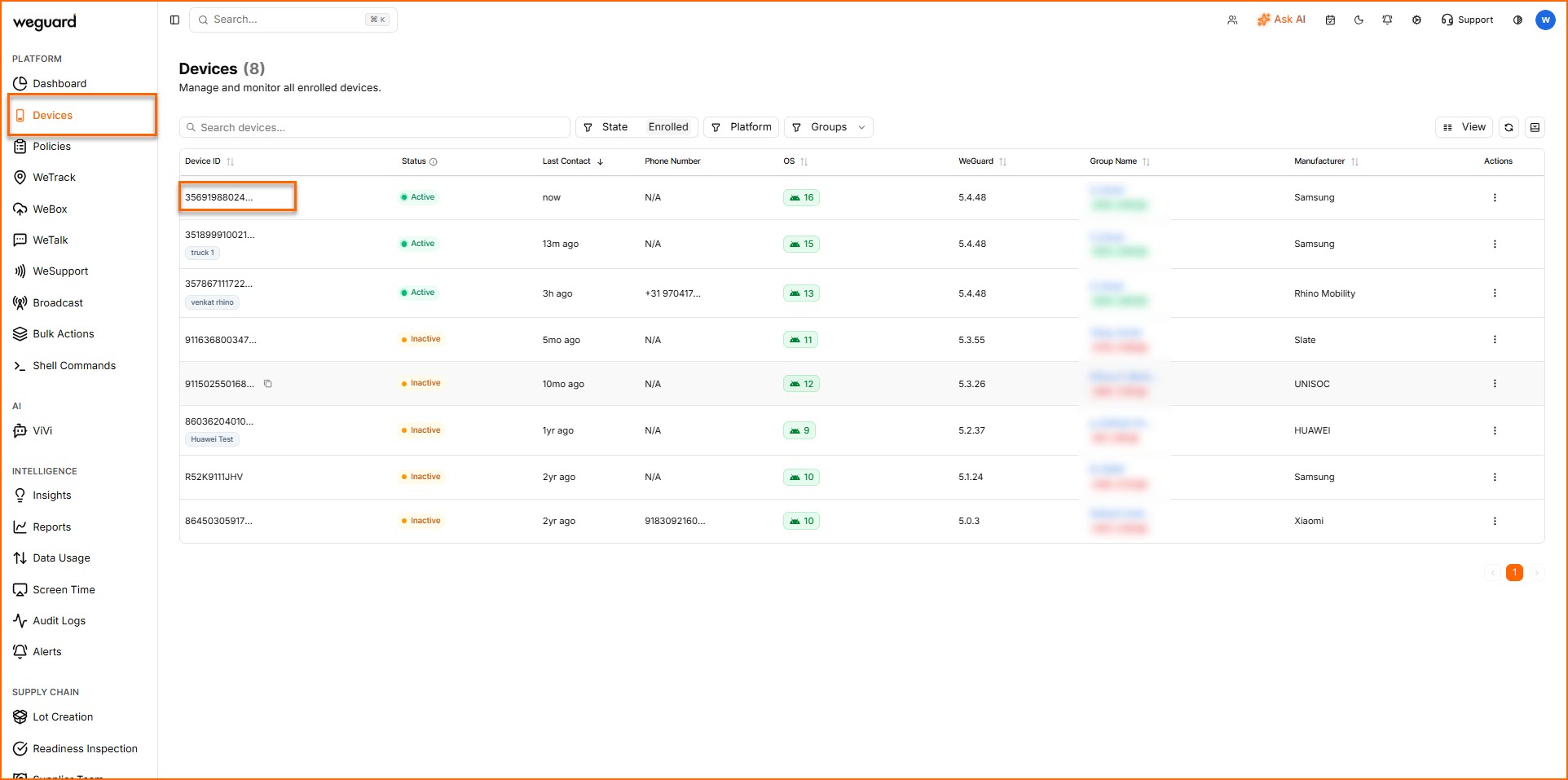Screen dimensions: 1568x780
Task: Open Shell Commands from sidebar
Action: point(73,366)
